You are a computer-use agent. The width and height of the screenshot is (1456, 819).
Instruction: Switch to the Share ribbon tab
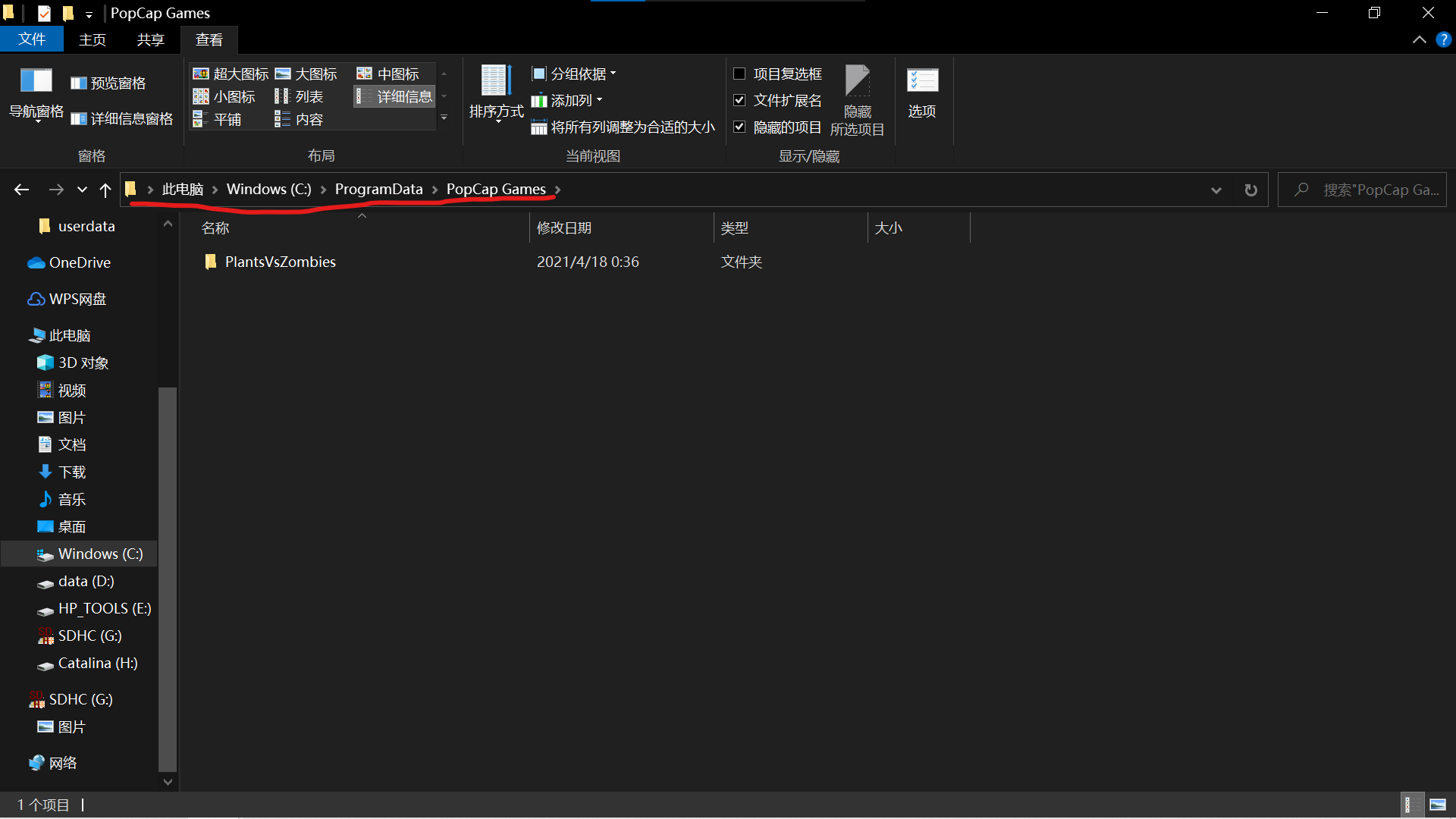[151, 39]
